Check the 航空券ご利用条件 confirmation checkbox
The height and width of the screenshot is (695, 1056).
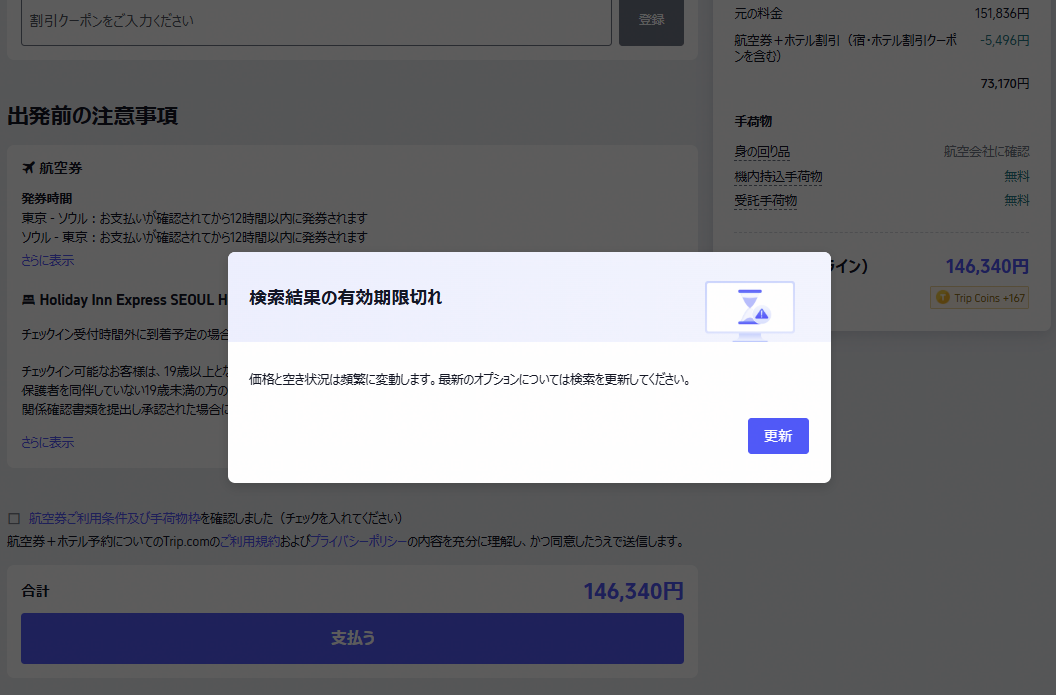(x=14, y=519)
